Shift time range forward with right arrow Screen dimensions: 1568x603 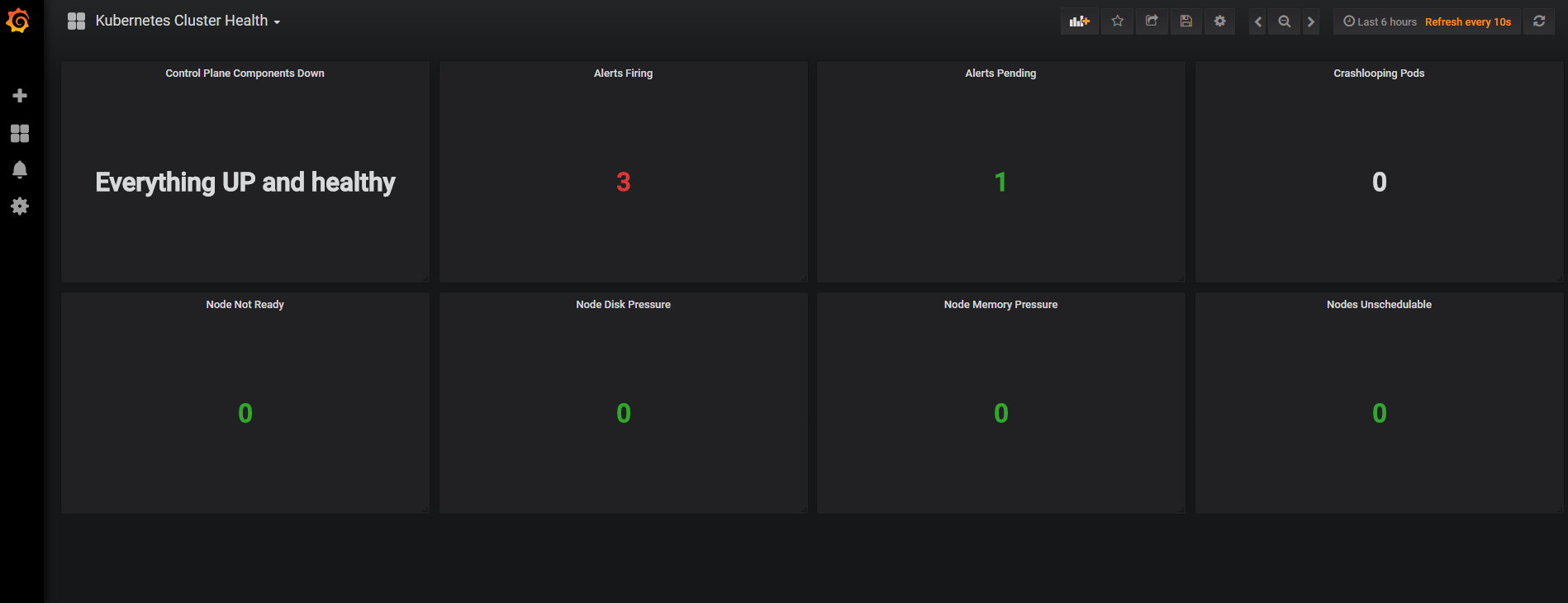[x=1311, y=21]
